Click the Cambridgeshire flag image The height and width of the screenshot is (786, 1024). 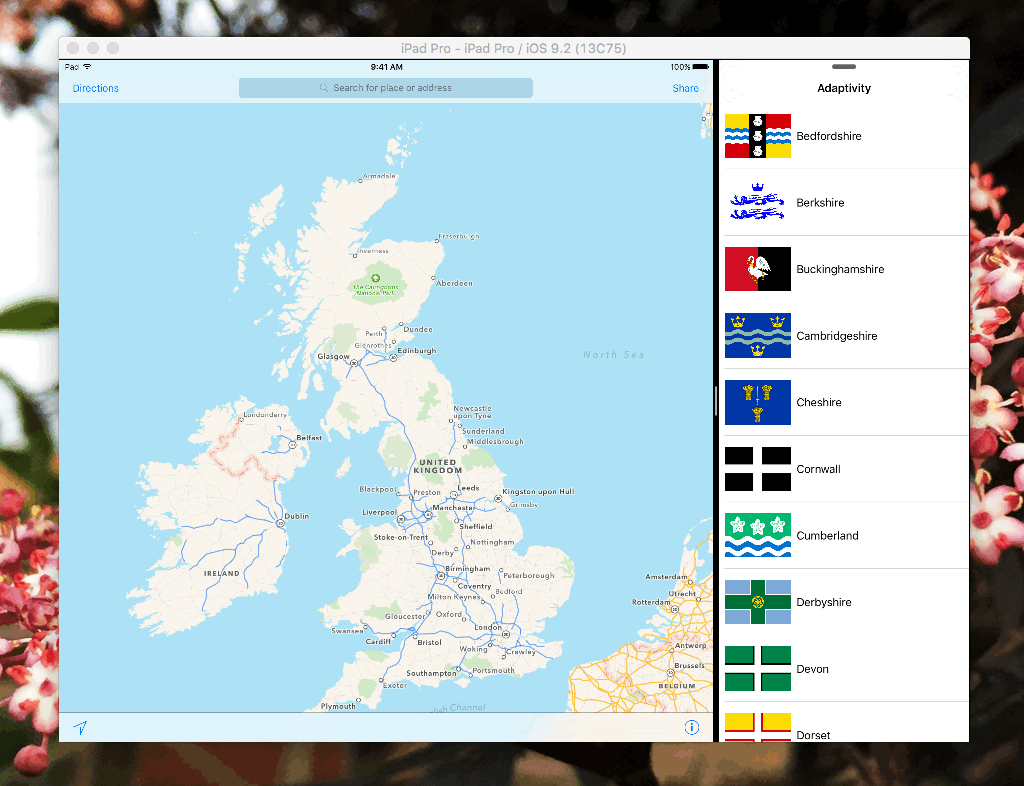pos(758,336)
